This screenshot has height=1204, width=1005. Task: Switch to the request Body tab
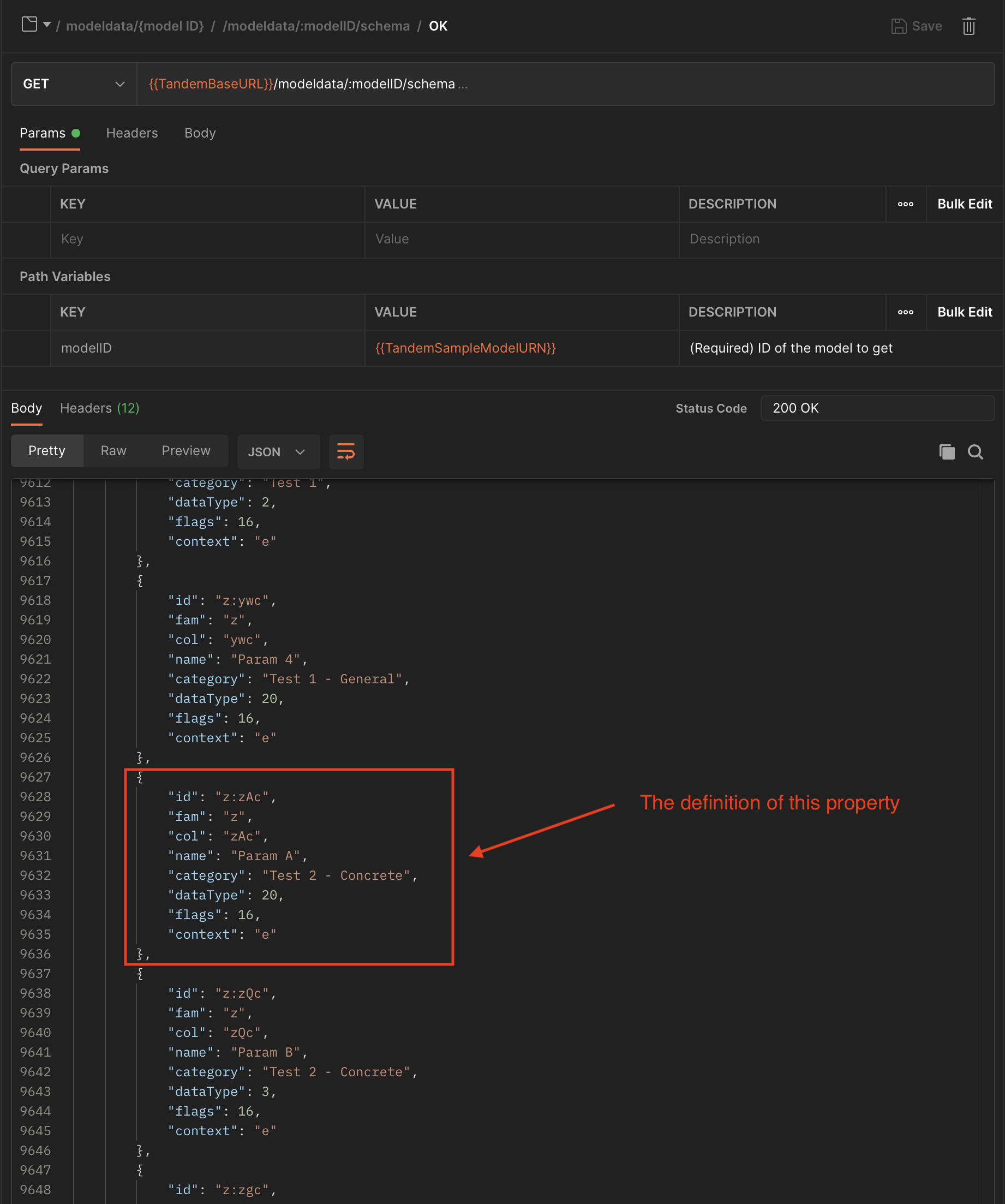[x=200, y=133]
